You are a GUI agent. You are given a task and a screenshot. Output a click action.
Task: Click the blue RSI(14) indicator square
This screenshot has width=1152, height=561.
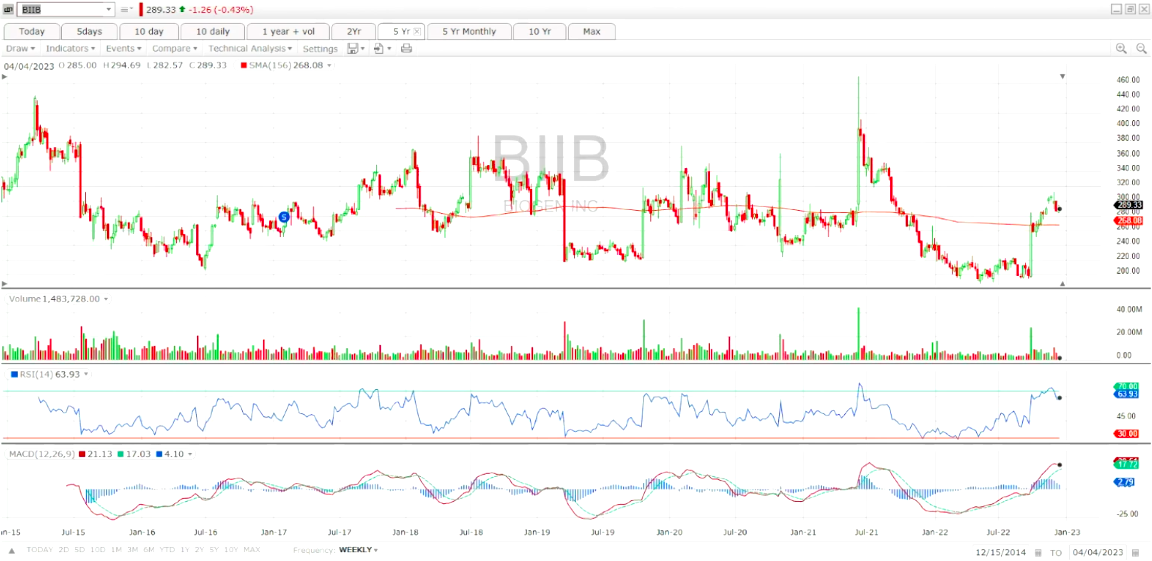[x=14, y=374]
